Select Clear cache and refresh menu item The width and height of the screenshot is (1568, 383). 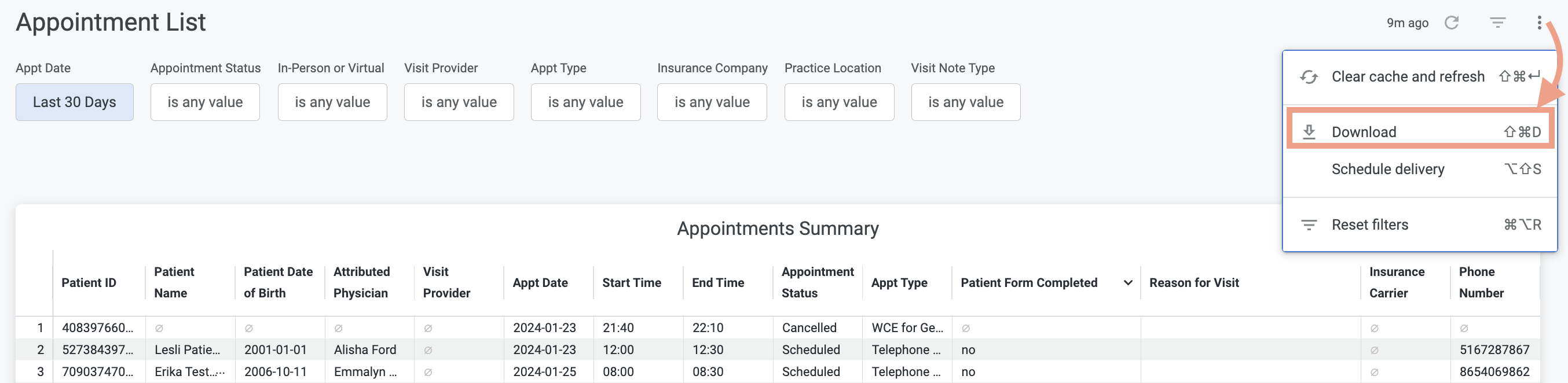click(x=1408, y=76)
